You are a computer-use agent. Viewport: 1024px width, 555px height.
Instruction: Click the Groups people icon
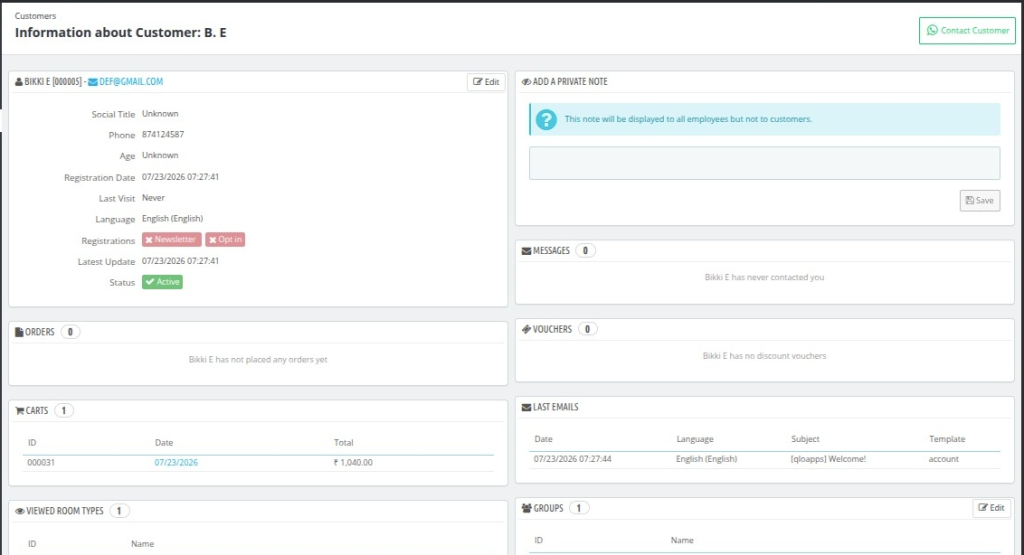pos(526,508)
